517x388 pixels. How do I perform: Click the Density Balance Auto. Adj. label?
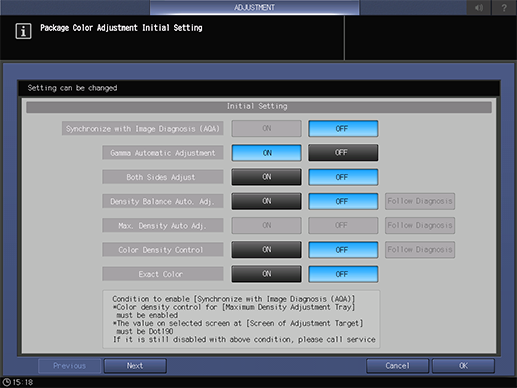click(x=163, y=201)
